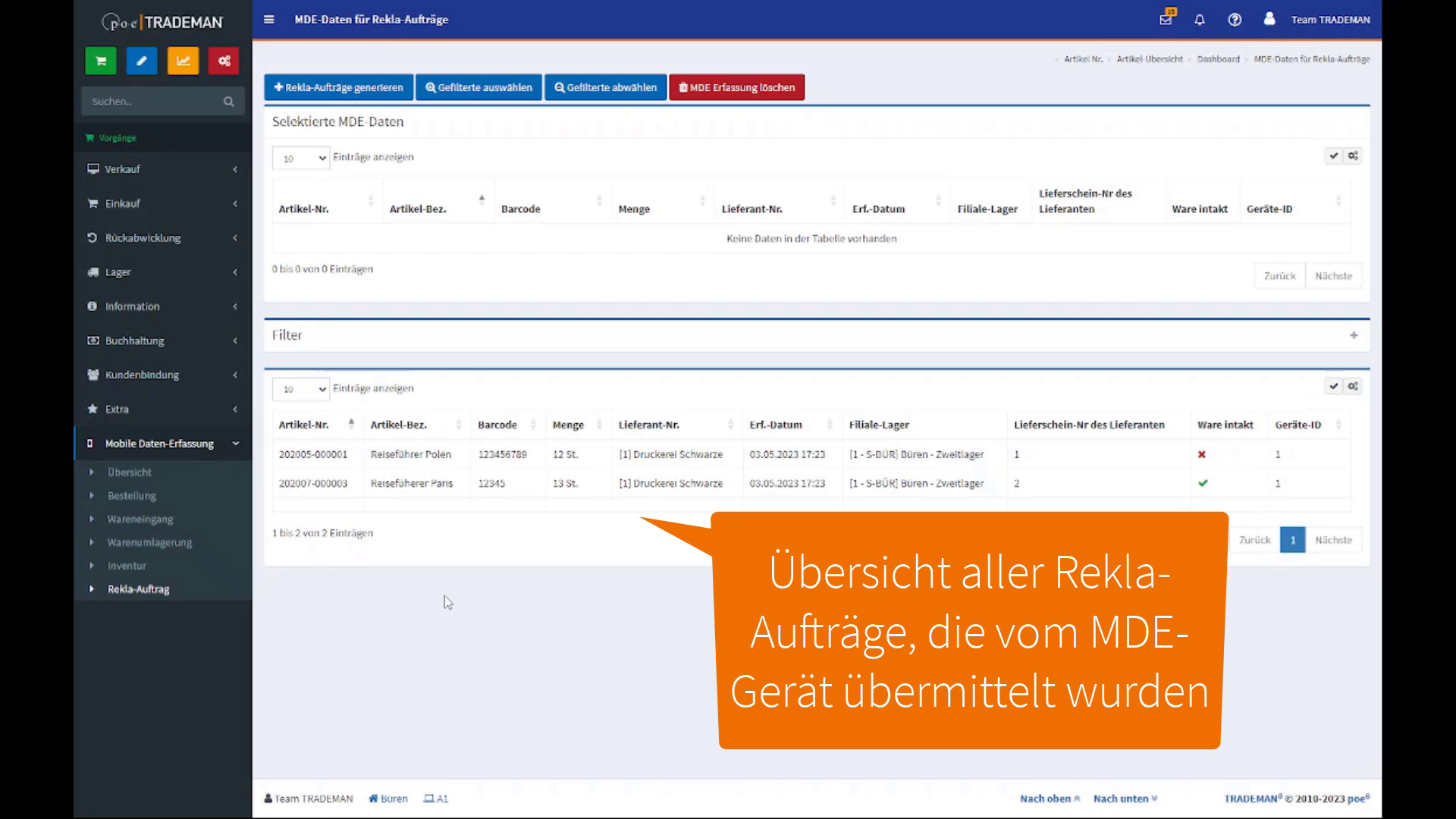
Task: Open entries-per-page dropdown in upper table
Action: (x=301, y=158)
